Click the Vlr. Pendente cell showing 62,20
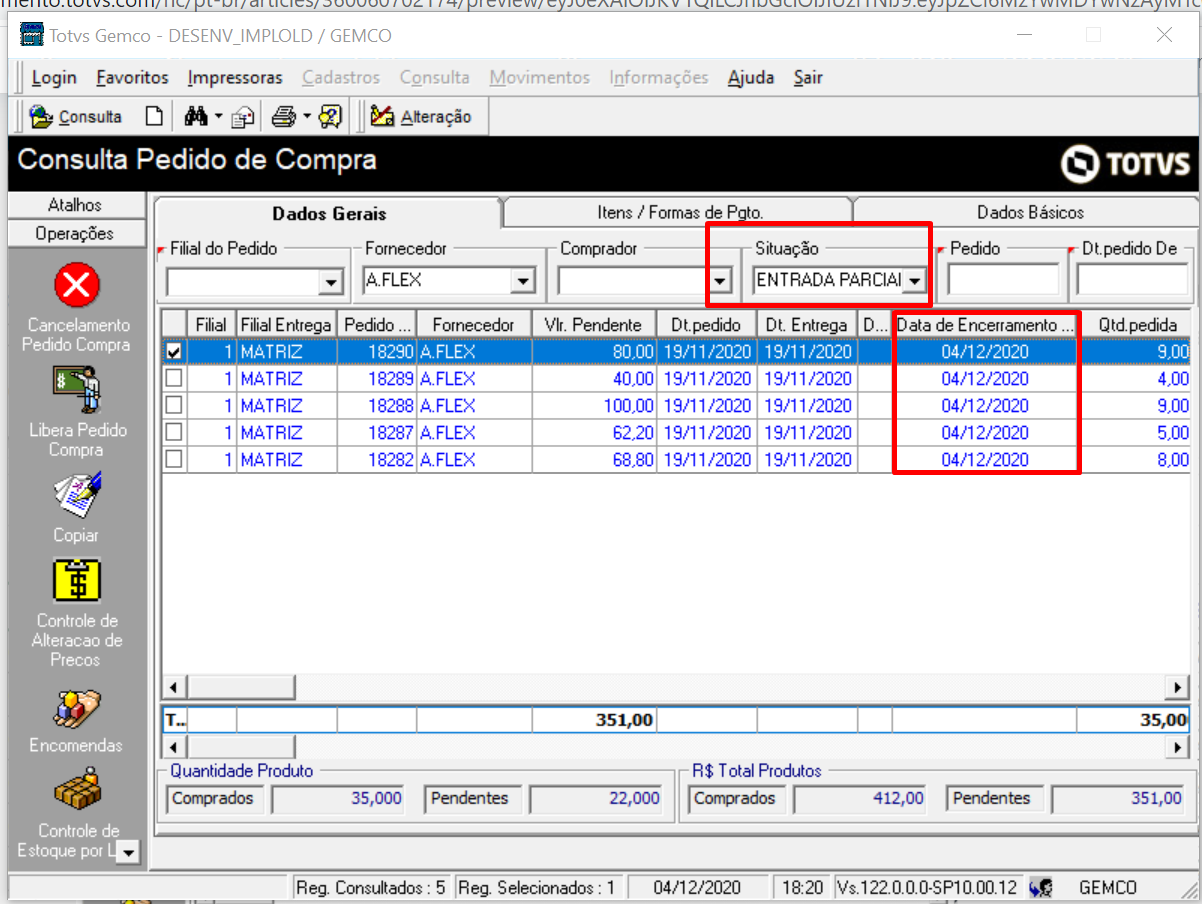The width and height of the screenshot is (1202, 904). point(594,433)
